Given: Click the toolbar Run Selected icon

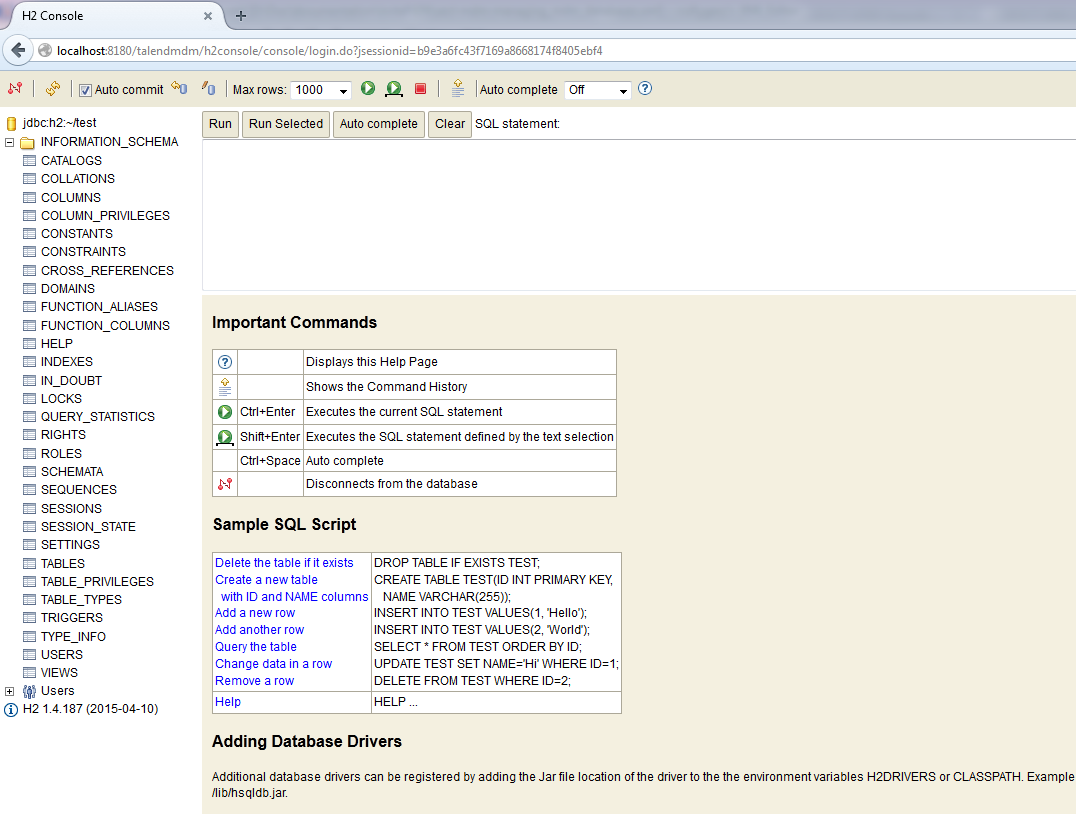Looking at the screenshot, I should point(394,89).
